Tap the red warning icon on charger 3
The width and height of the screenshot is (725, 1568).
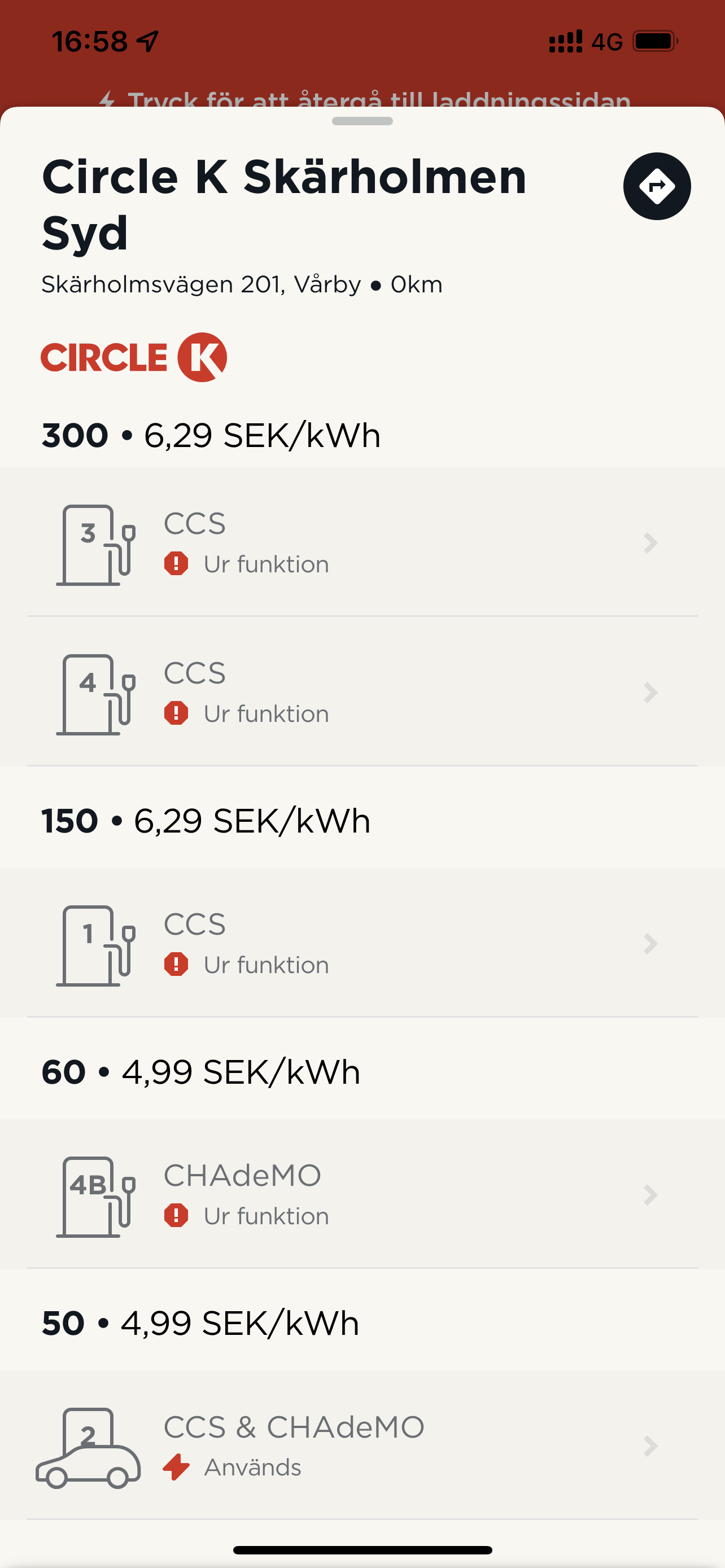pos(176,564)
